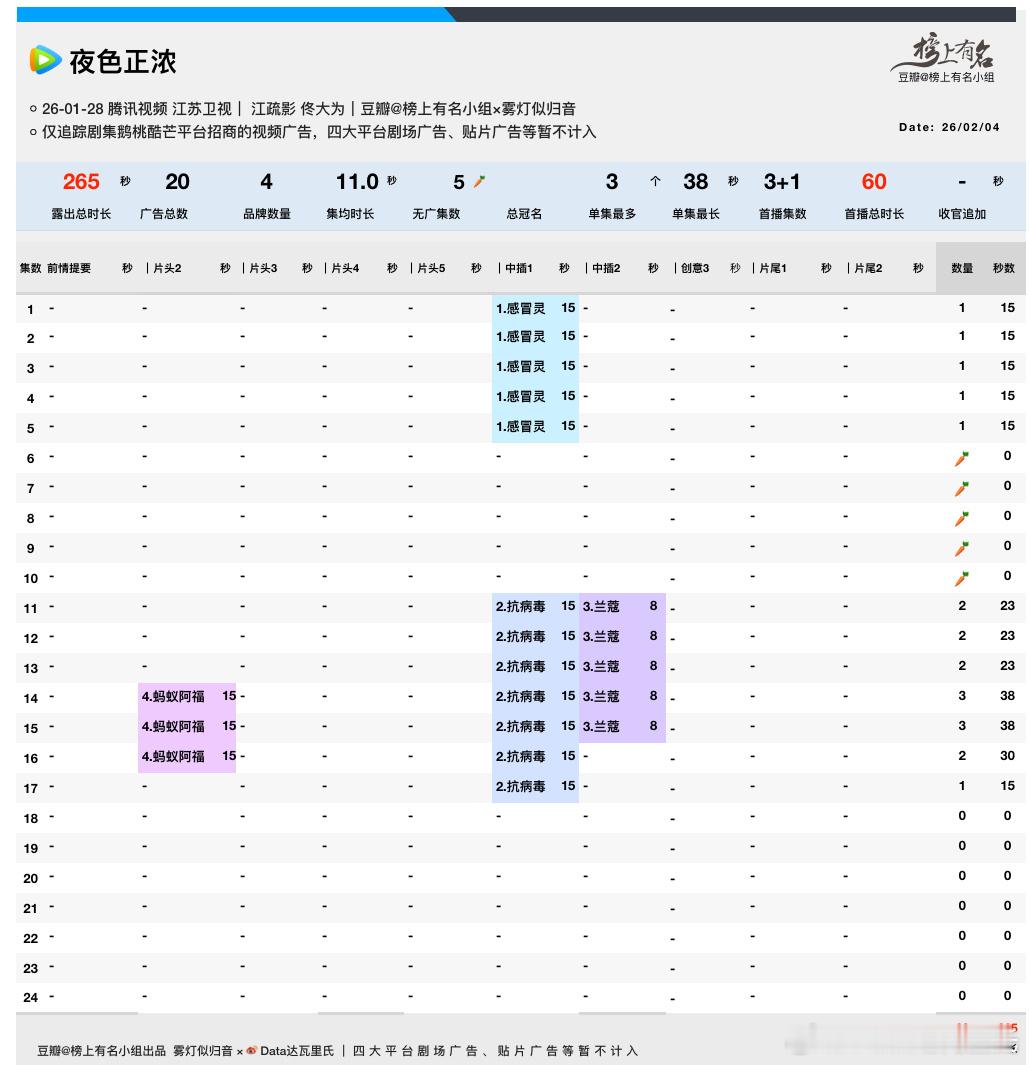Click the 品牌数量 label
The height and width of the screenshot is (1065, 1029).
click(267, 214)
